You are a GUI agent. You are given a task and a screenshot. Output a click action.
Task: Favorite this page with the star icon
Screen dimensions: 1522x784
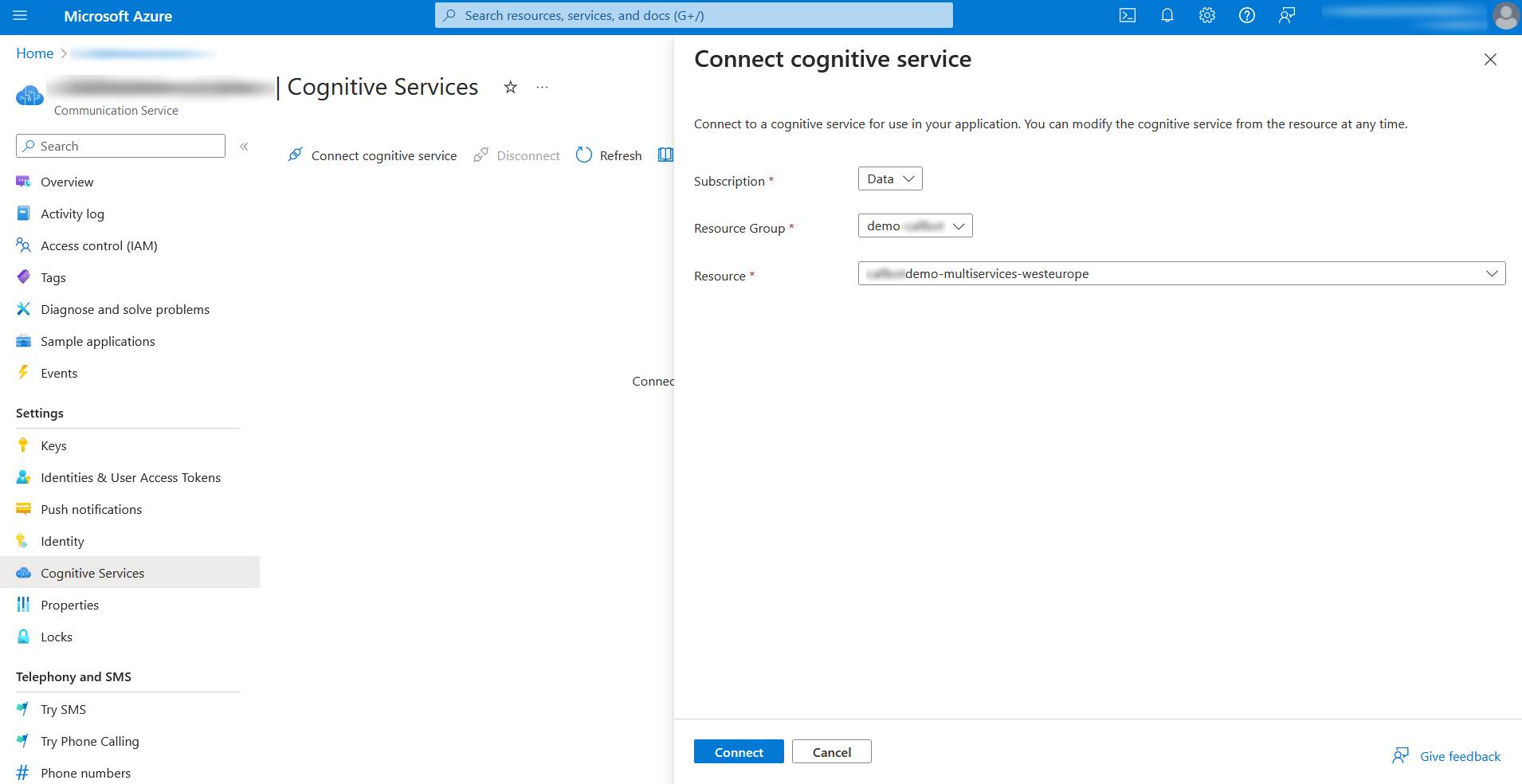coord(511,87)
